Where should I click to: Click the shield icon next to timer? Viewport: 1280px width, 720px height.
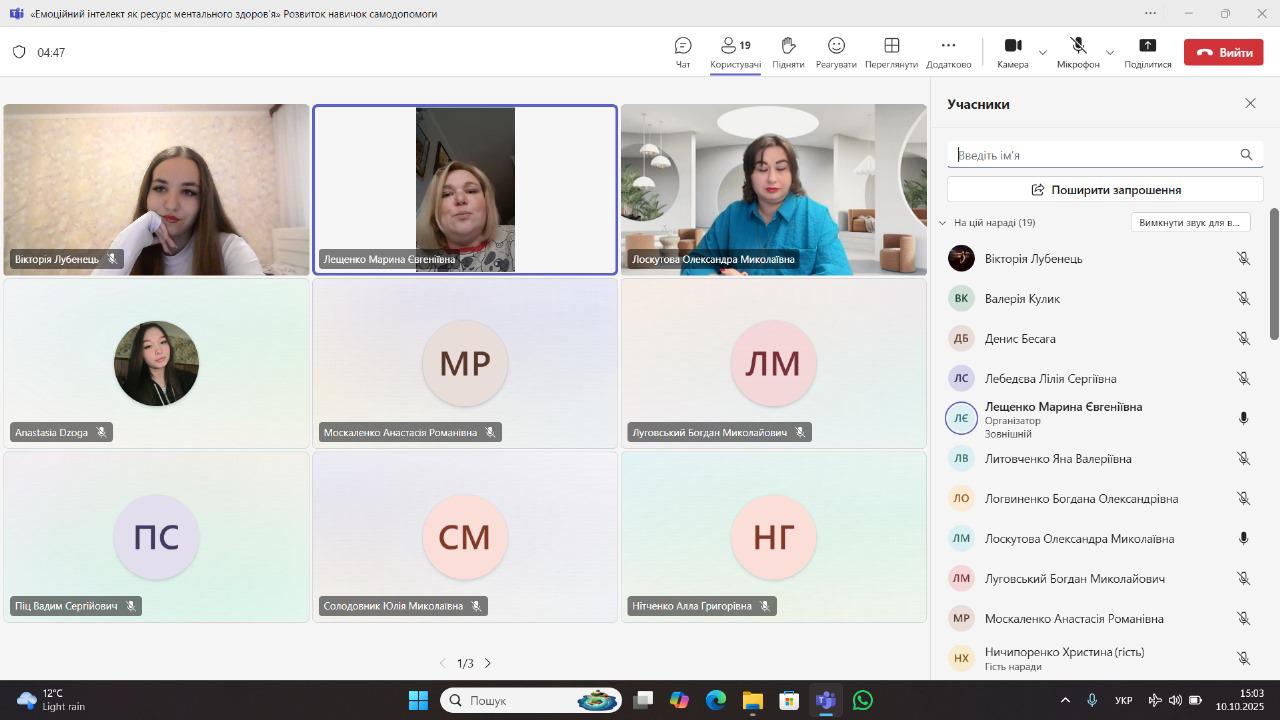point(19,52)
